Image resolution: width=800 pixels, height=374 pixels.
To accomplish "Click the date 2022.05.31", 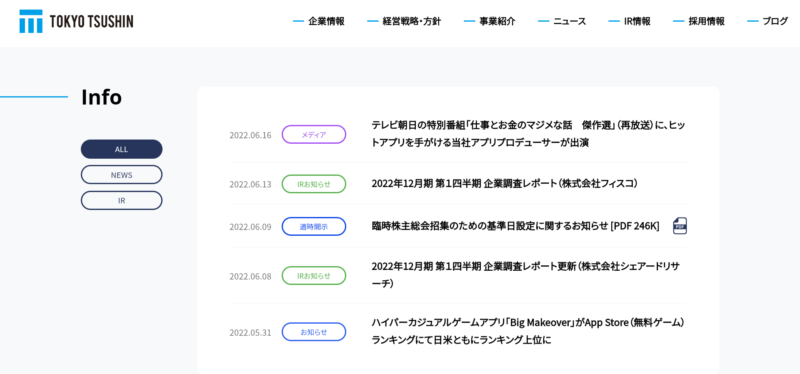I will (250, 332).
